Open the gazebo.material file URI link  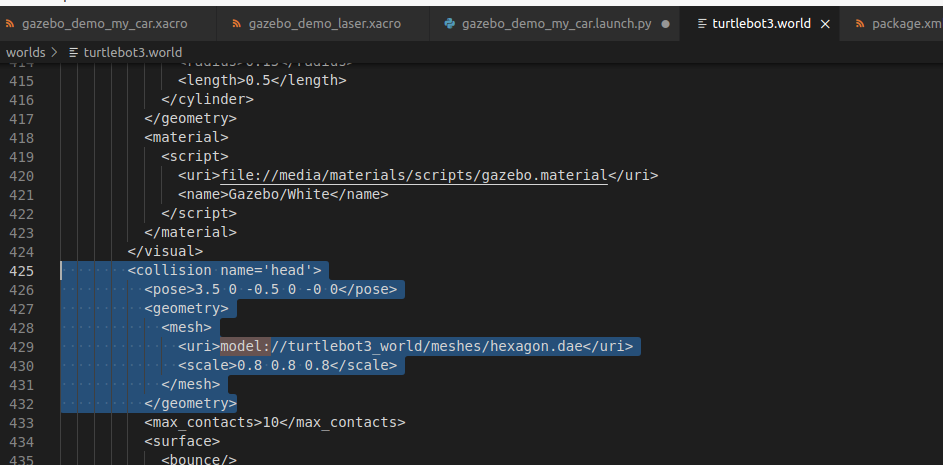[414, 176]
